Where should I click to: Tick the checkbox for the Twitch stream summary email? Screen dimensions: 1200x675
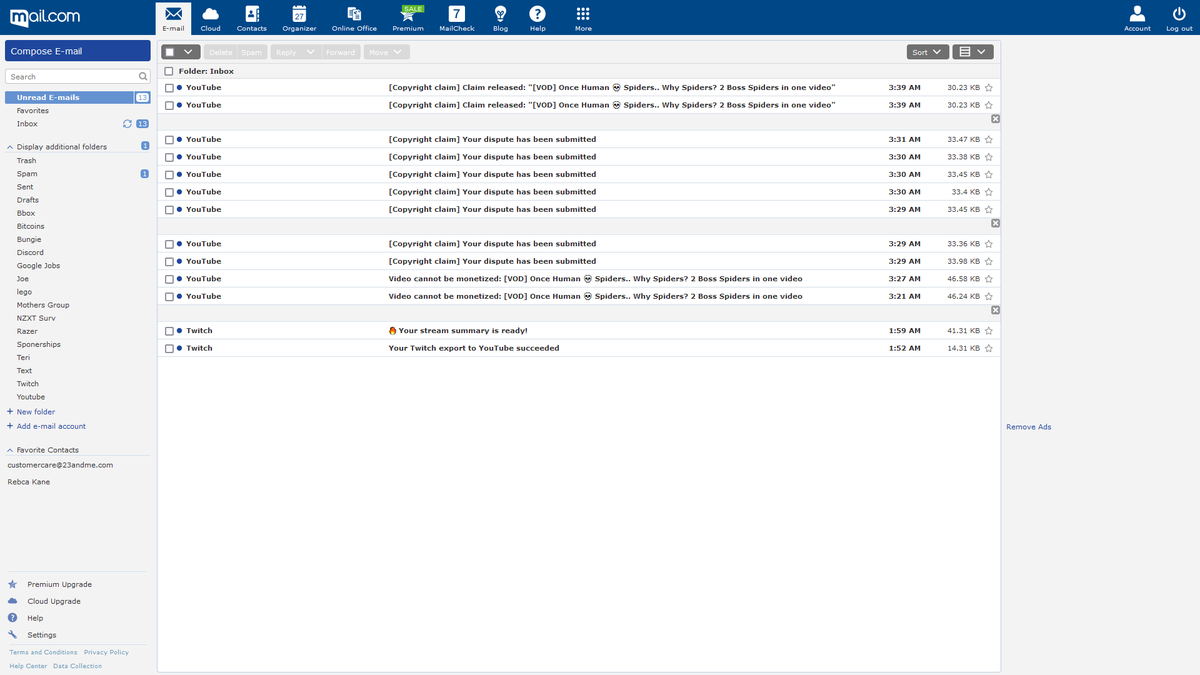tap(169, 331)
